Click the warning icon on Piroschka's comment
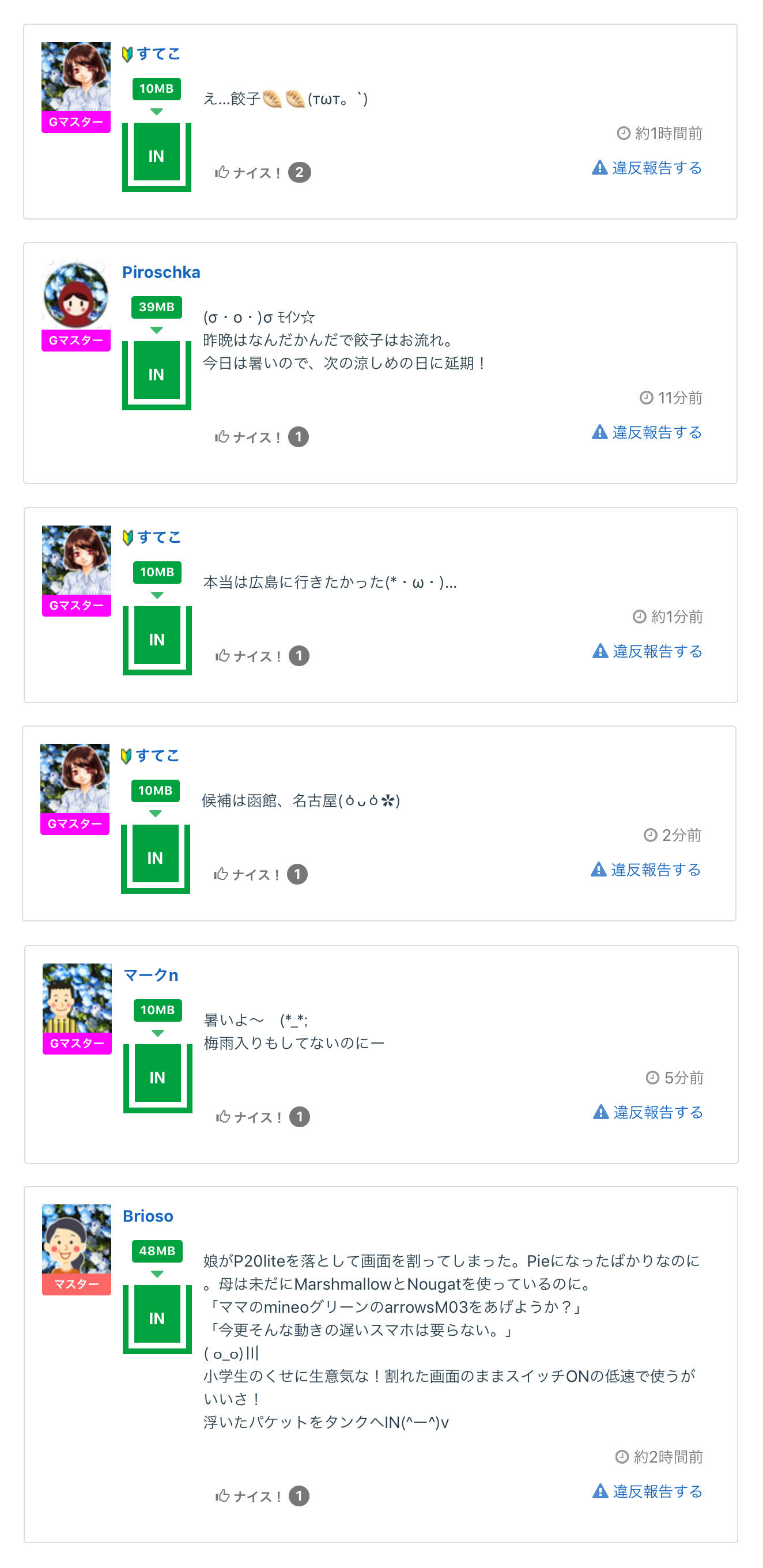This screenshot has width=763, height=1568. [x=600, y=432]
